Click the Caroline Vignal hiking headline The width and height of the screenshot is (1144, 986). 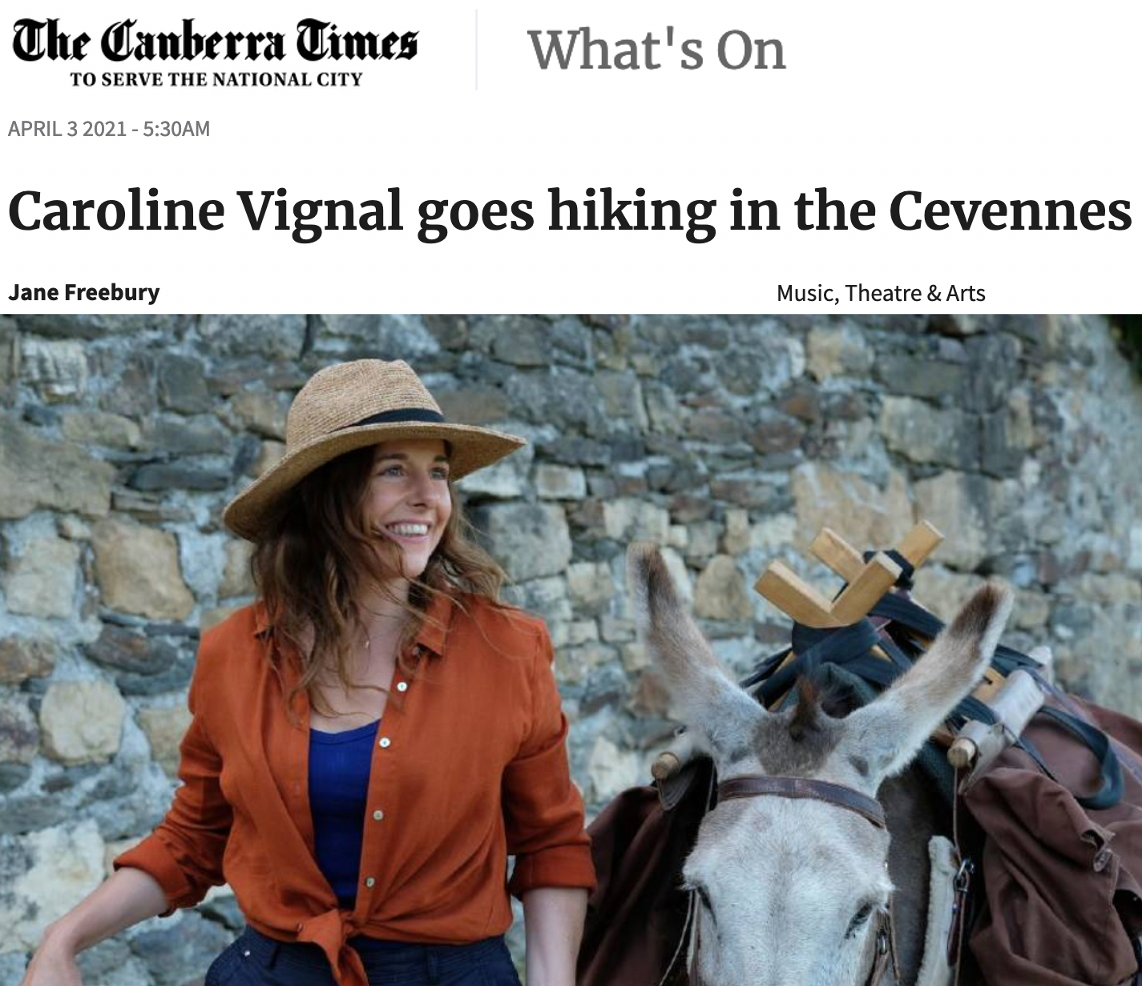tap(570, 213)
